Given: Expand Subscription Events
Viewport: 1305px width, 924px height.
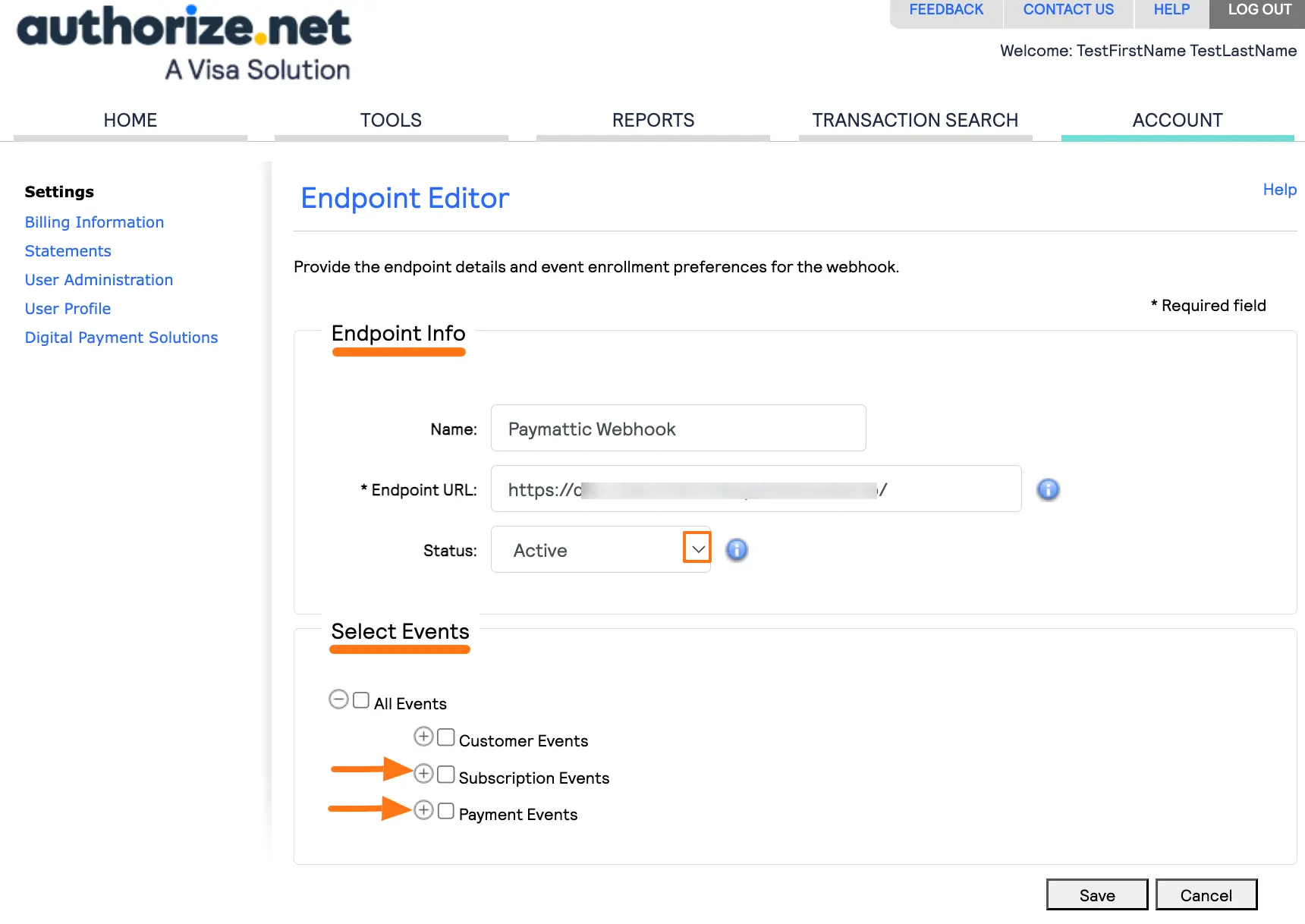Looking at the screenshot, I should point(423,774).
